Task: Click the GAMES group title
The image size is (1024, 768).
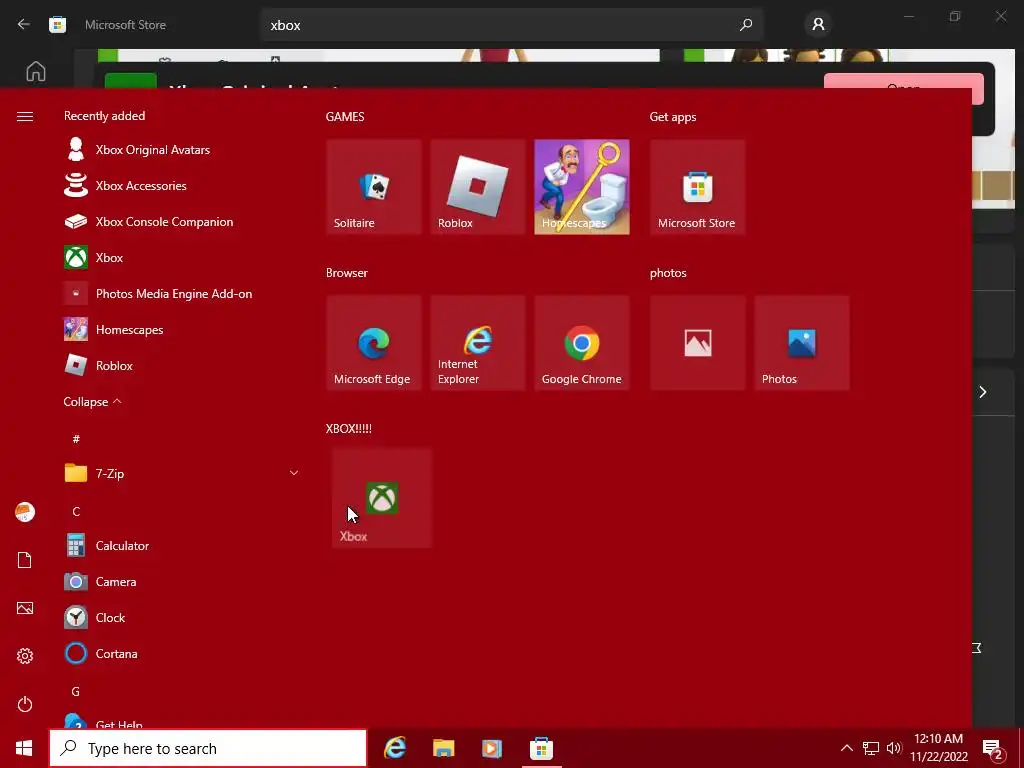Action: pyautogui.click(x=345, y=117)
